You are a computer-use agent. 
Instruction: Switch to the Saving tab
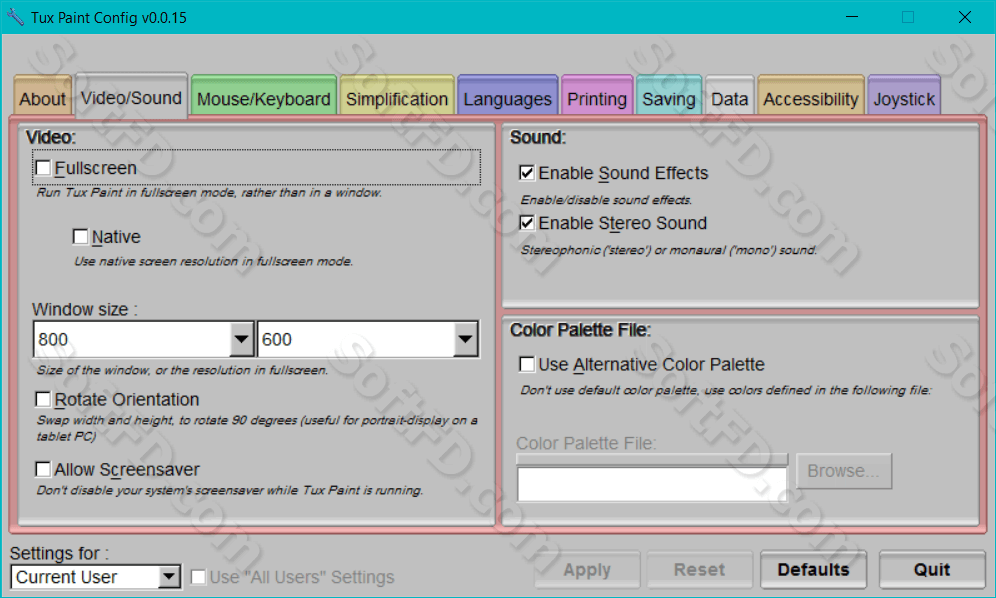point(669,97)
